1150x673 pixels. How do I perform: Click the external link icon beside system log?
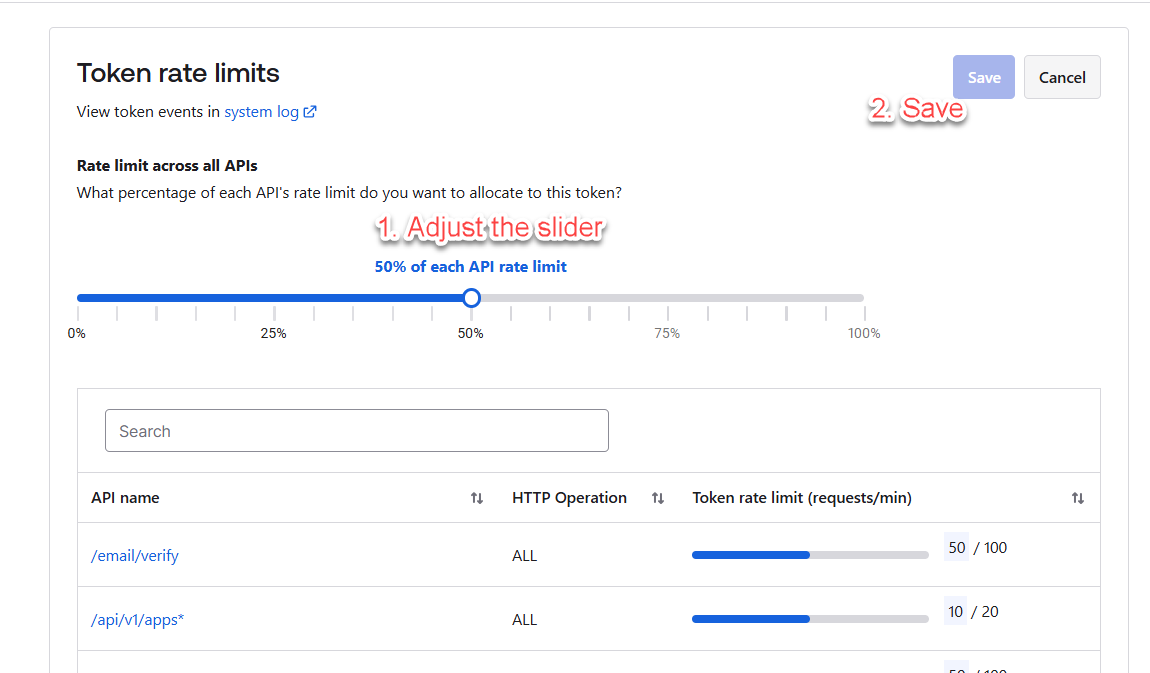click(x=310, y=112)
